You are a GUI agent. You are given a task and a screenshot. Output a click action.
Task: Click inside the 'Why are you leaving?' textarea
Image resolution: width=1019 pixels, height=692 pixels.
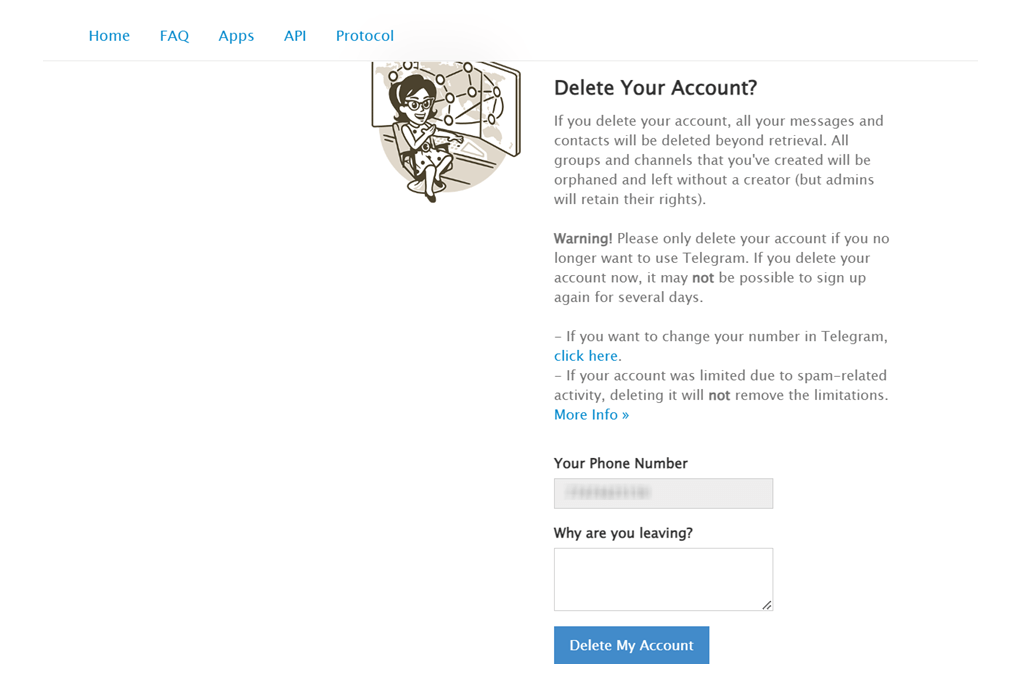[x=664, y=579]
